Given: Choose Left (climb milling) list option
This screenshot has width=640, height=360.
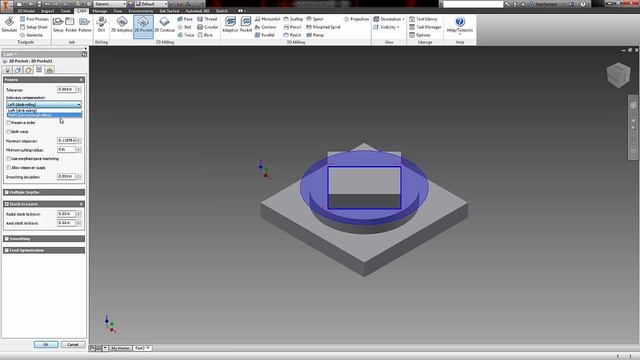Looking at the screenshot, I should [44, 111].
